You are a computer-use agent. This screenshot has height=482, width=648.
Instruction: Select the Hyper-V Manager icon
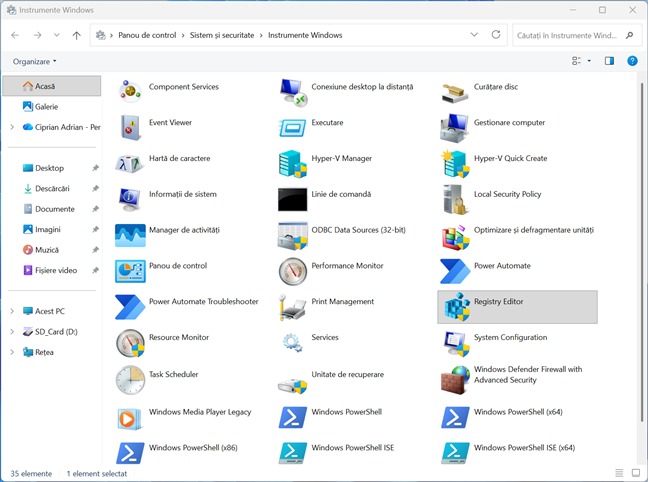pyautogui.click(x=293, y=164)
